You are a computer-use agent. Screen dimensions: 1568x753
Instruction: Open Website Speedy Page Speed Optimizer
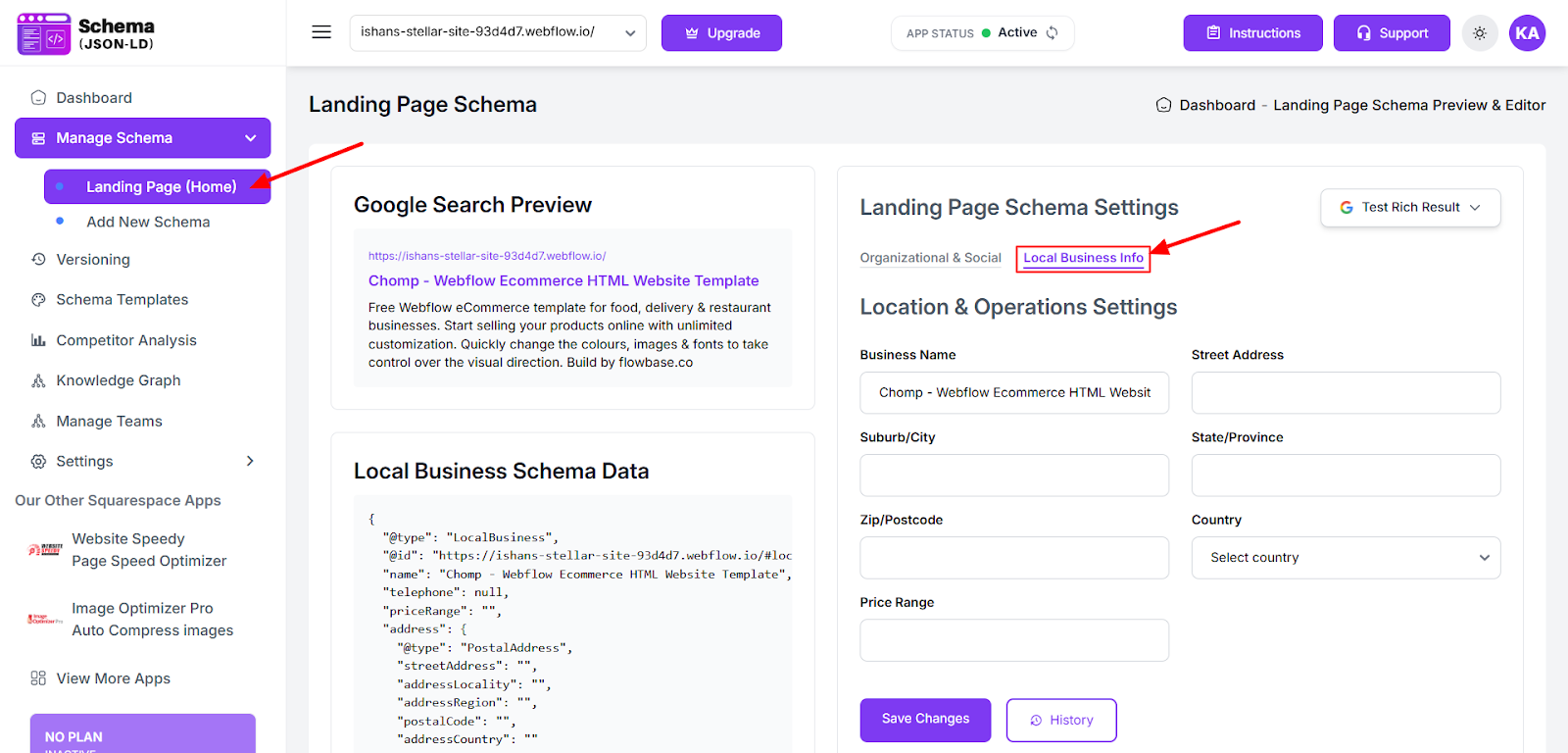pos(148,550)
